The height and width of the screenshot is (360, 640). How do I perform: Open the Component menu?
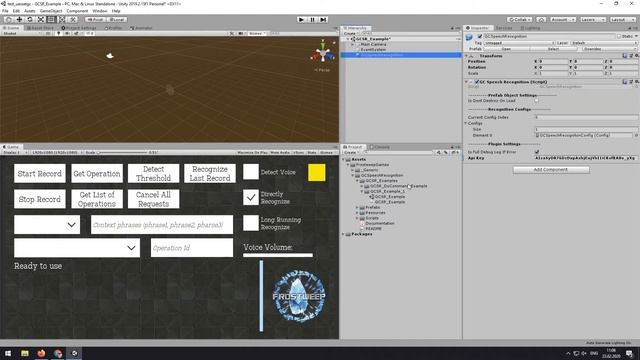click(x=77, y=11)
